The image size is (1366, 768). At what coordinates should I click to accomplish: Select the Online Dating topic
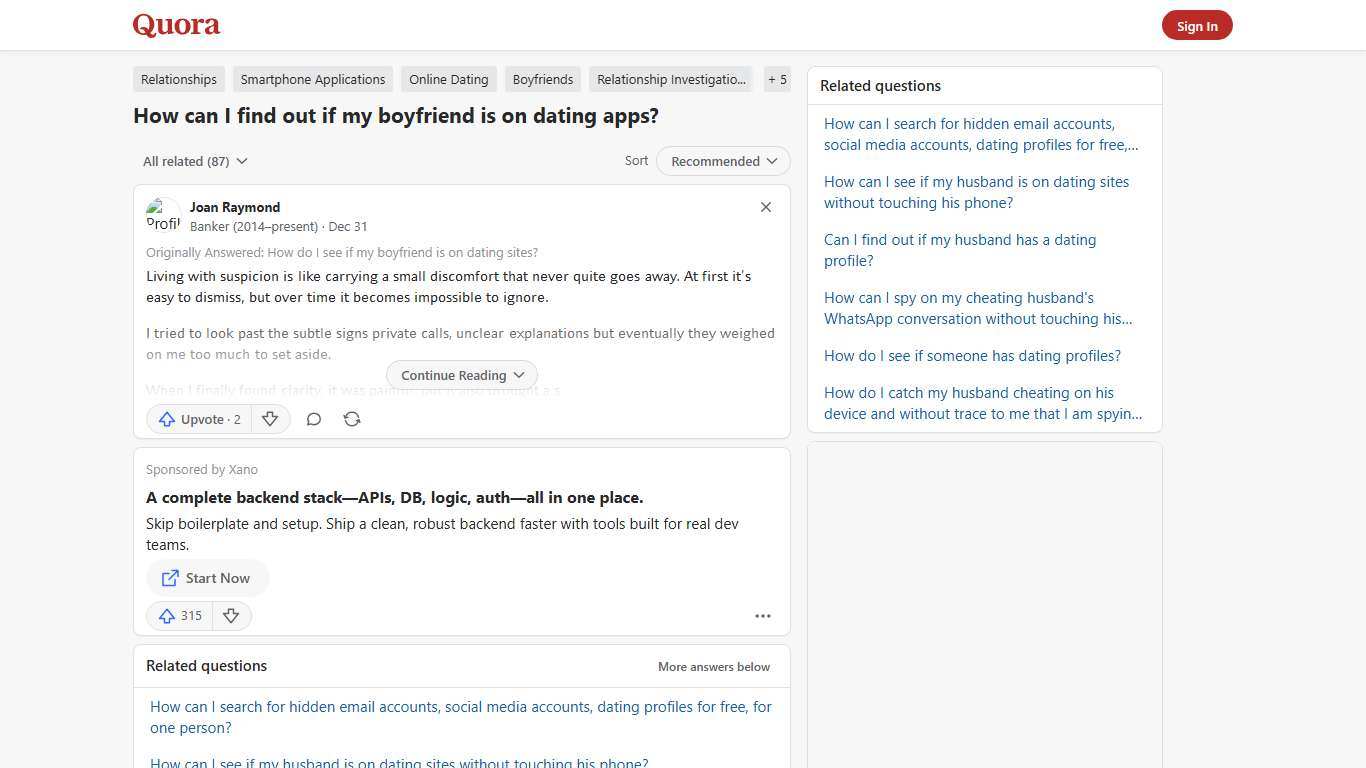tap(448, 79)
